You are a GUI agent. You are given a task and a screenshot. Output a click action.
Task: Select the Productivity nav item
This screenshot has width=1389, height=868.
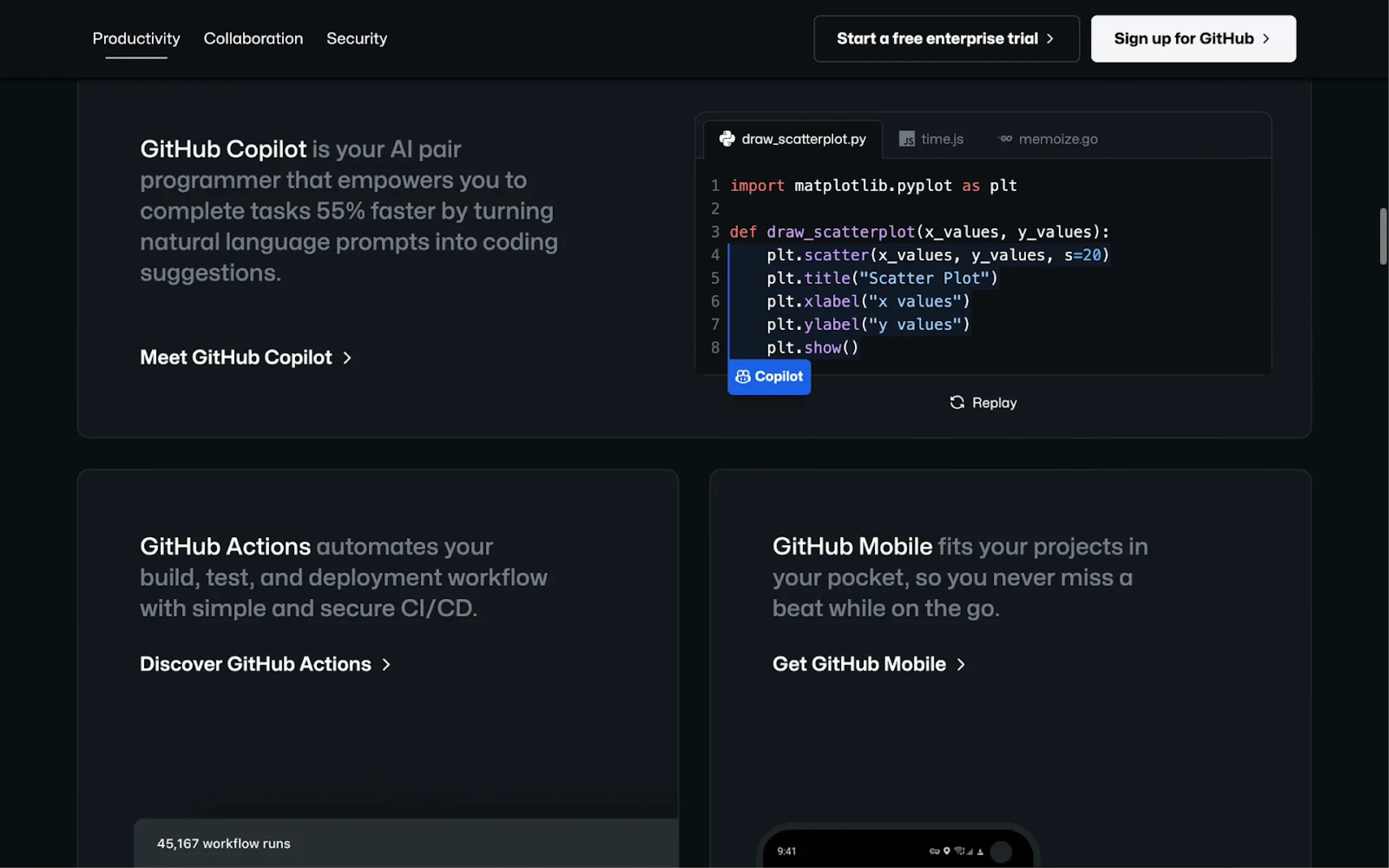(136, 38)
